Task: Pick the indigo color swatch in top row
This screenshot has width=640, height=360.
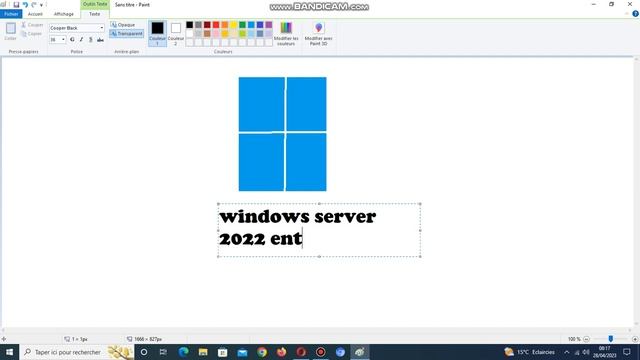Action: (260, 25)
